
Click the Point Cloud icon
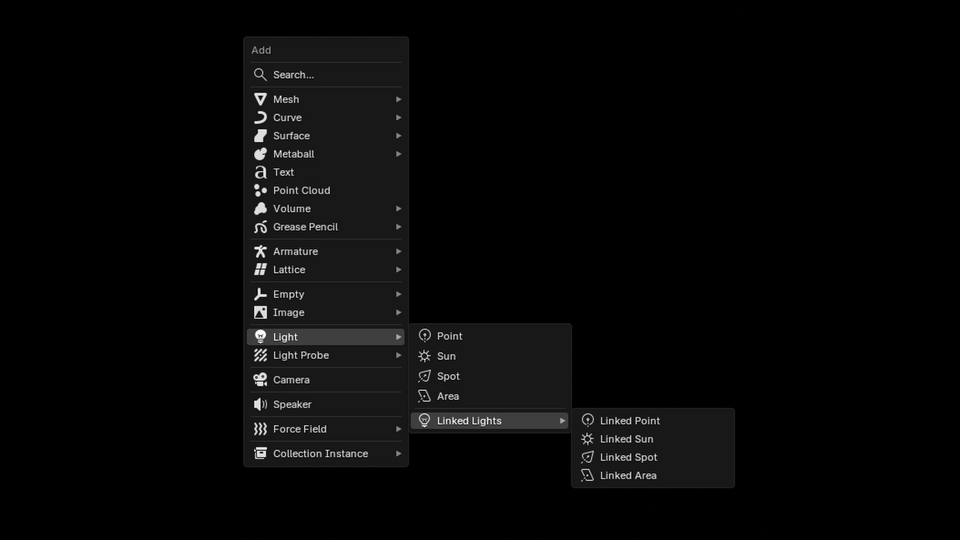pyautogui.click(x=260, y=190)
